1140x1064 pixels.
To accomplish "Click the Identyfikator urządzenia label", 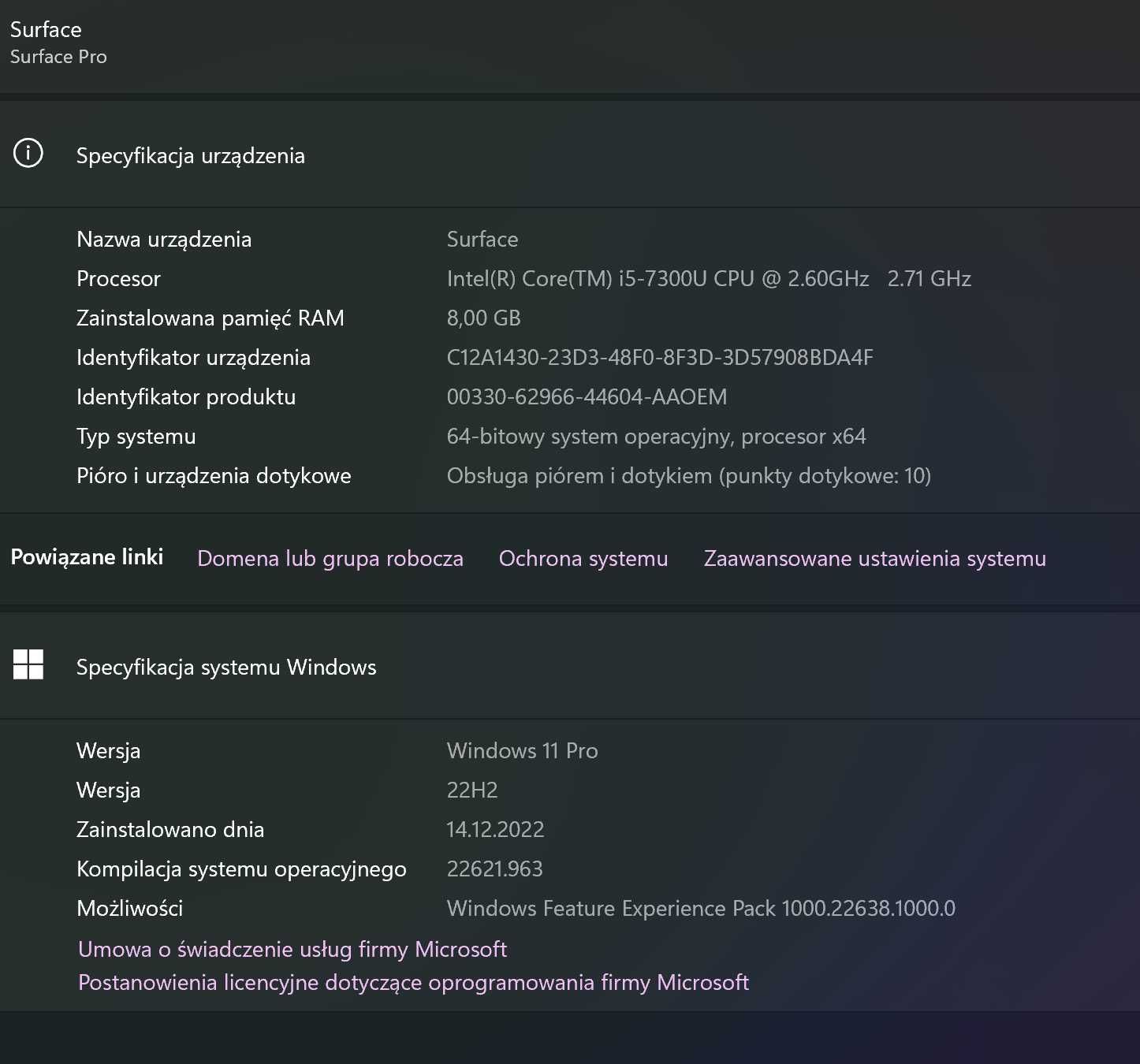I will (x=193, y=357).
